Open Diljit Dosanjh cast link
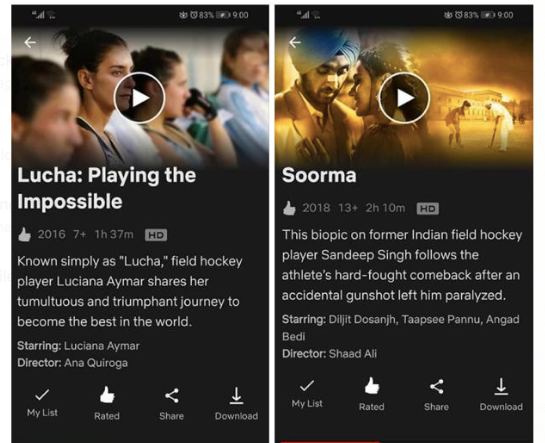The width and height of the screenshot is (545, 443). (362, 319)
